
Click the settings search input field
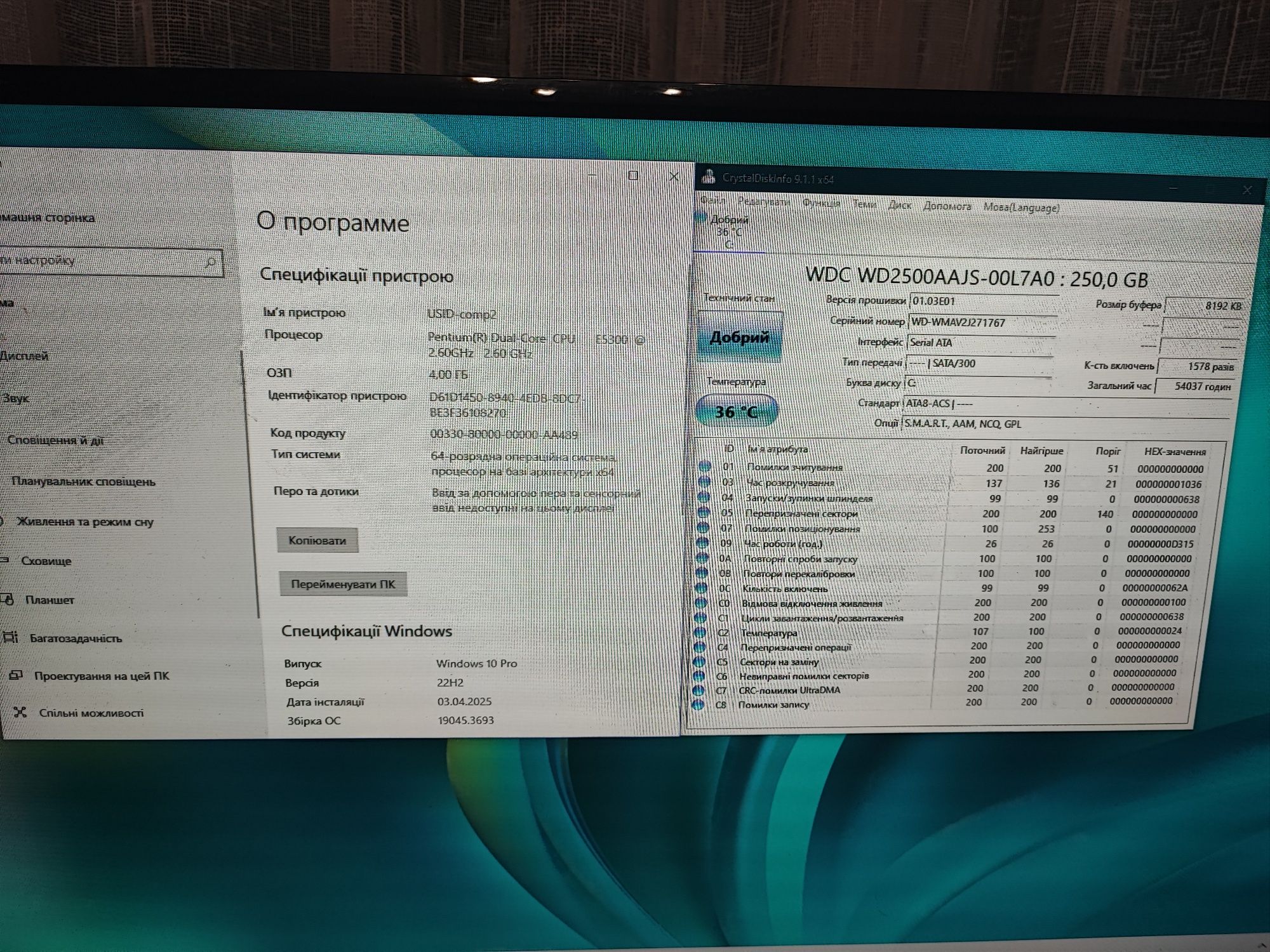click(x=111, y=261)
